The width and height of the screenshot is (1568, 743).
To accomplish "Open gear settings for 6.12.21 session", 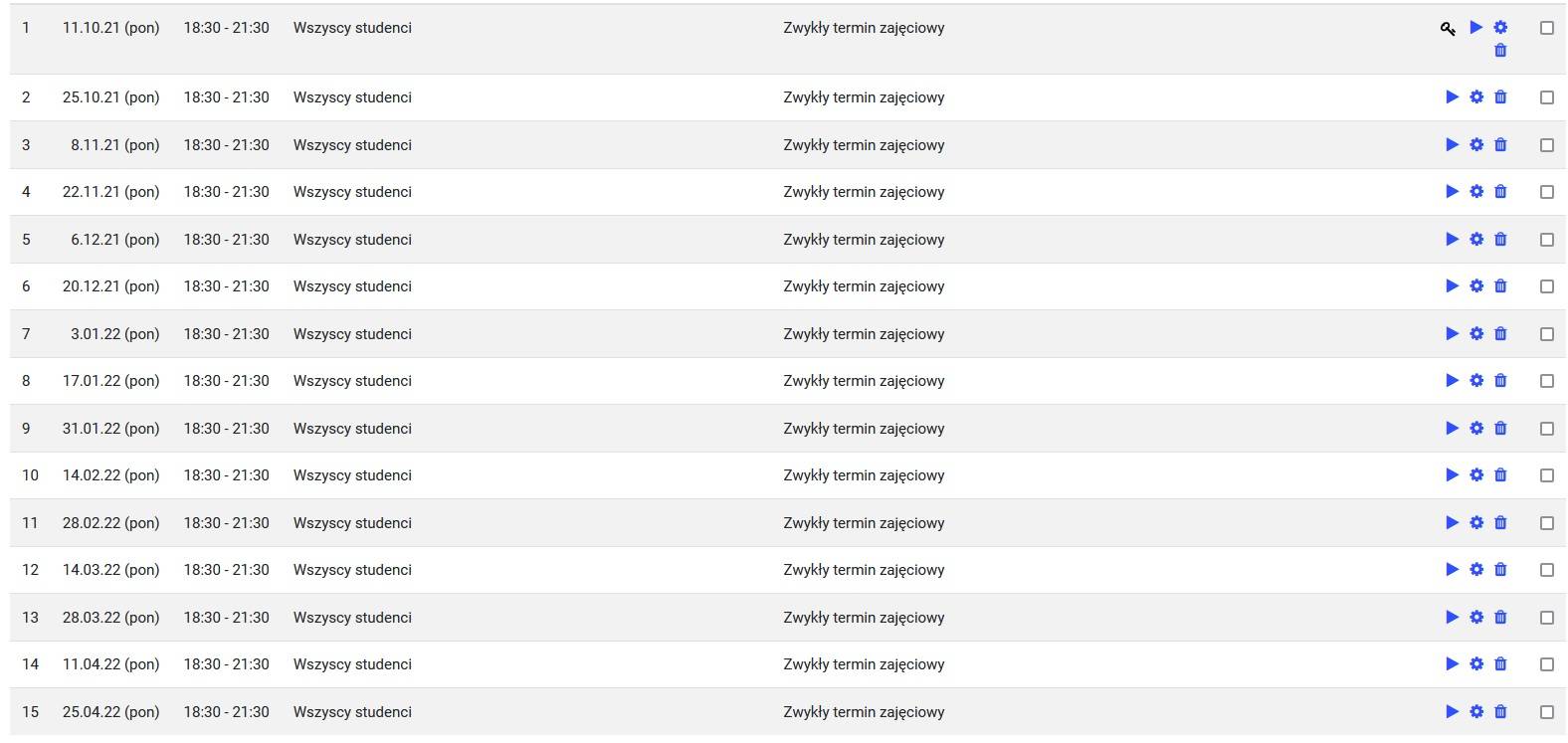I will [1476, 240].
